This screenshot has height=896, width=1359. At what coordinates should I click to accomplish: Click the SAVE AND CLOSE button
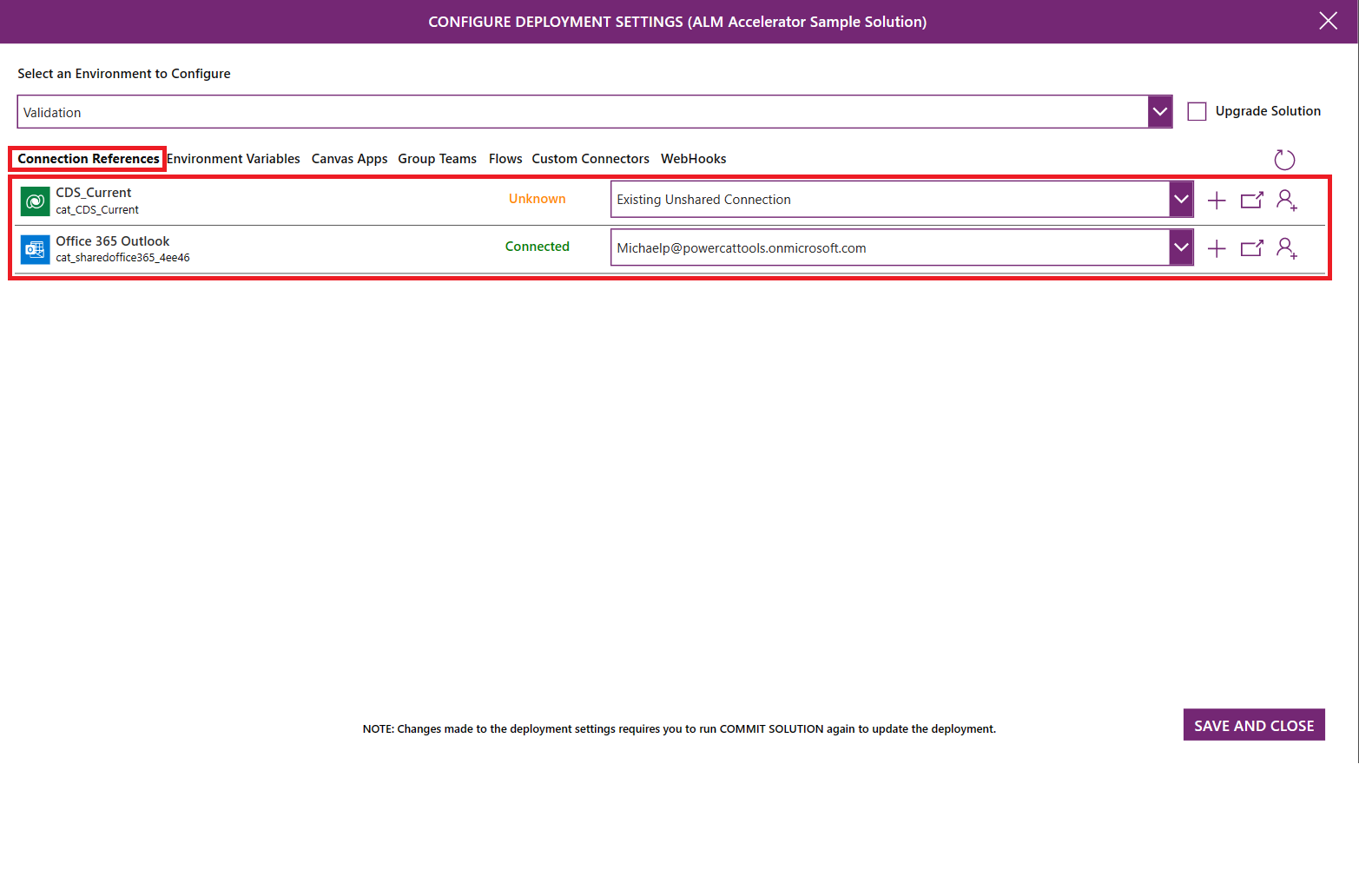point(1254,725)
